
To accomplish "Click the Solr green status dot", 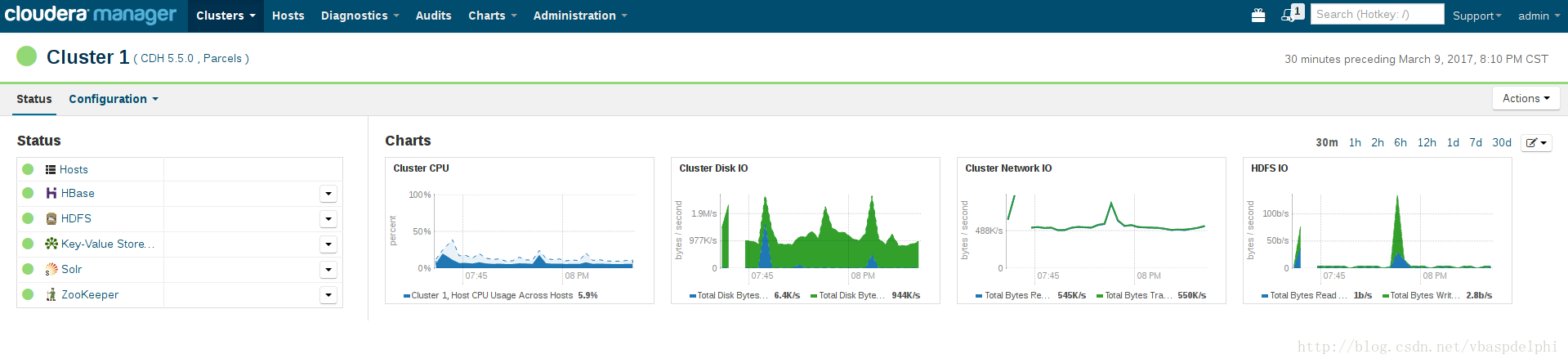I will [x=28, y=269].
